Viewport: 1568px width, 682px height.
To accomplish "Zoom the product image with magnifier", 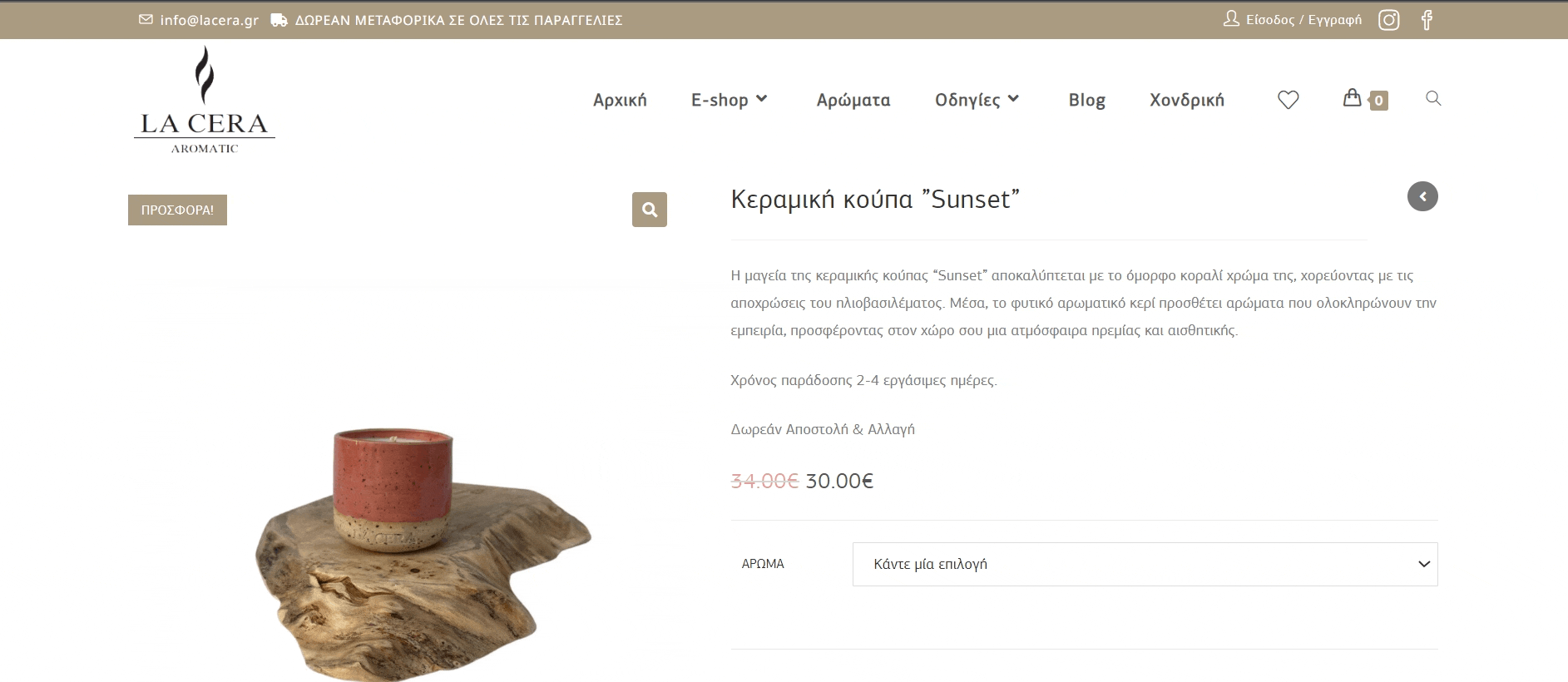I will pos(650,210).
